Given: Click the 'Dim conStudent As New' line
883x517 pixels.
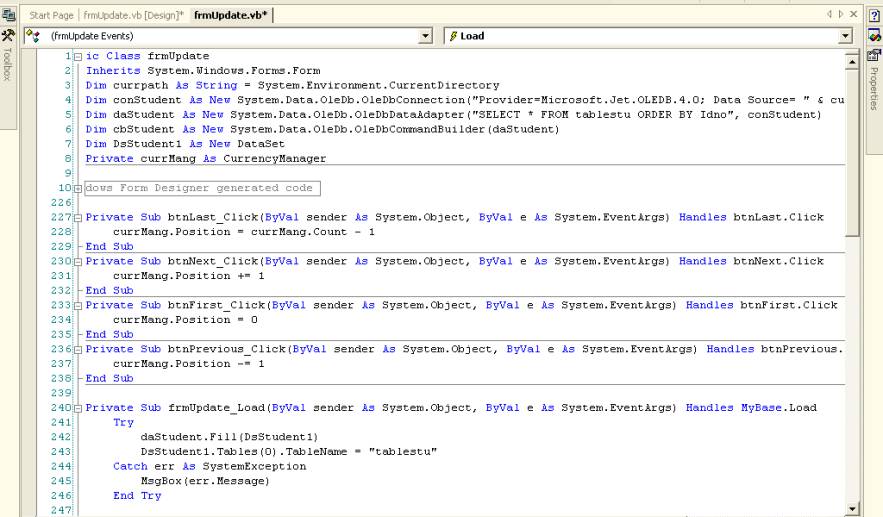Looking at the screenshot, I should (x=465, y=100).
